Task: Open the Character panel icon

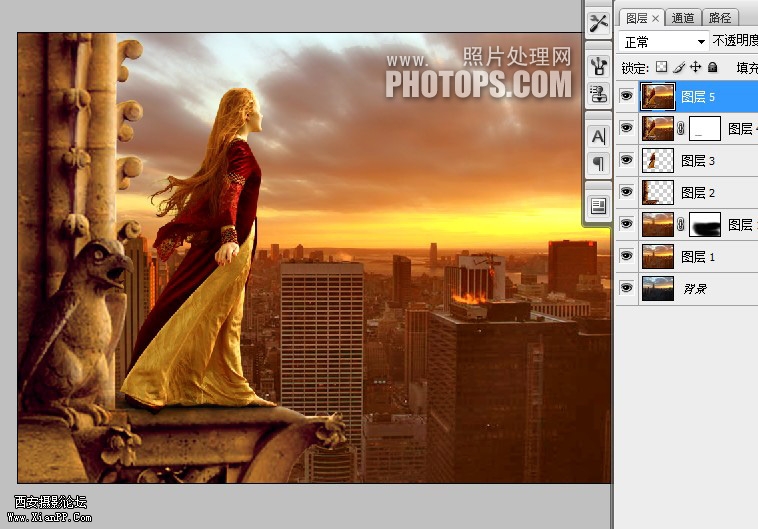Action: point(598,136)
